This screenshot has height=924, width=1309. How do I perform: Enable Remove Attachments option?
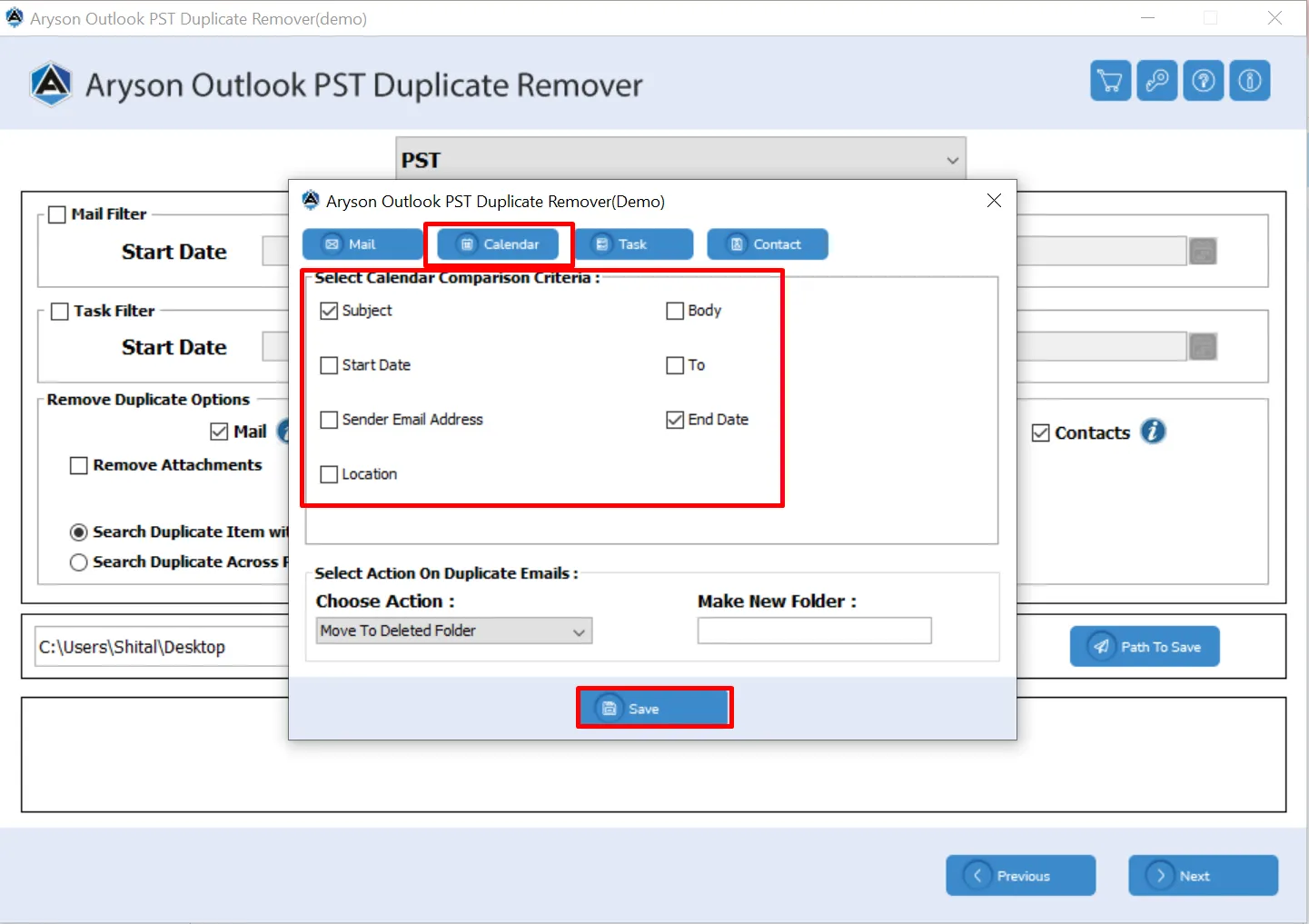[78, 464]
